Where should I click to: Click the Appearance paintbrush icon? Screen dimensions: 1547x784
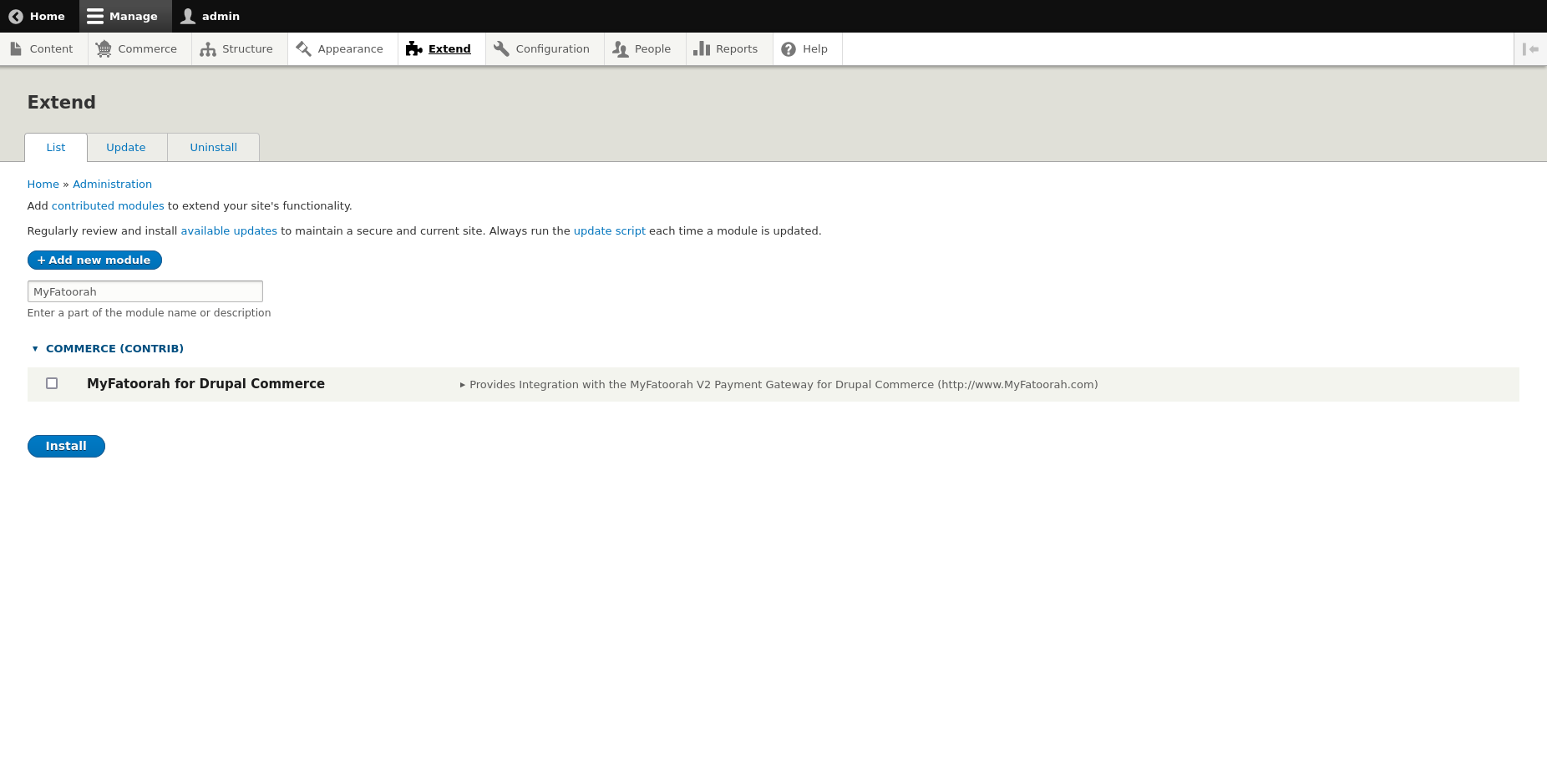[x=303, y=49]
